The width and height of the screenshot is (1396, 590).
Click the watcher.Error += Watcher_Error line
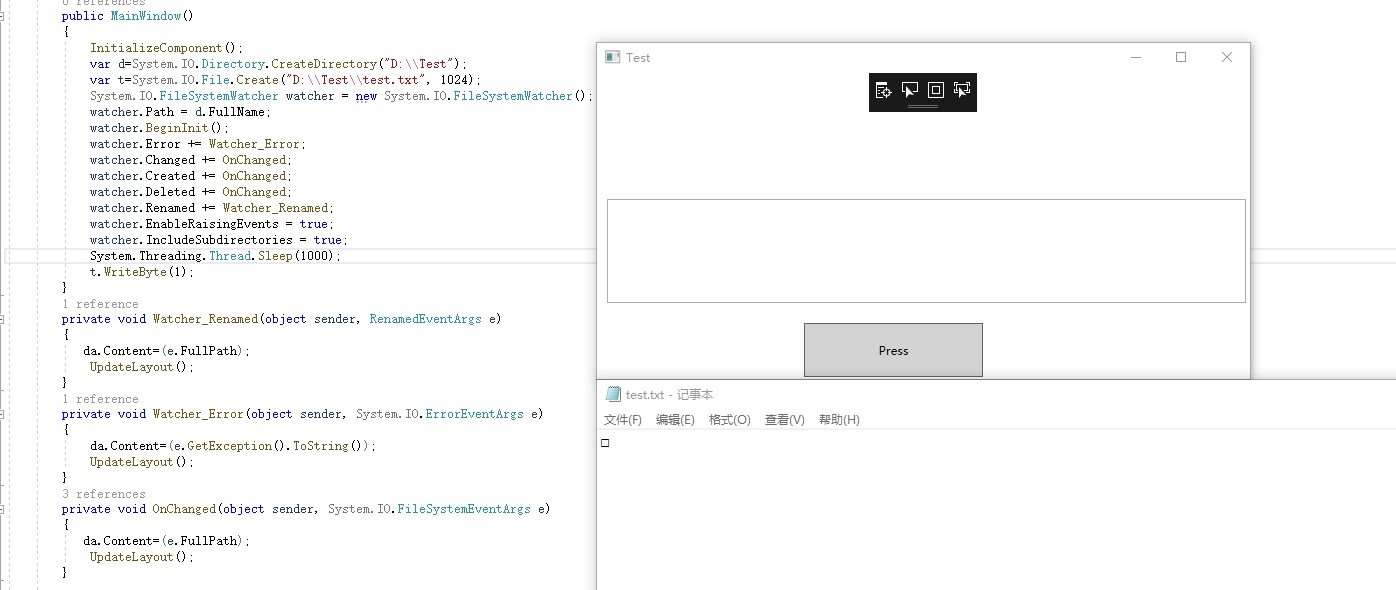(198, 144)
